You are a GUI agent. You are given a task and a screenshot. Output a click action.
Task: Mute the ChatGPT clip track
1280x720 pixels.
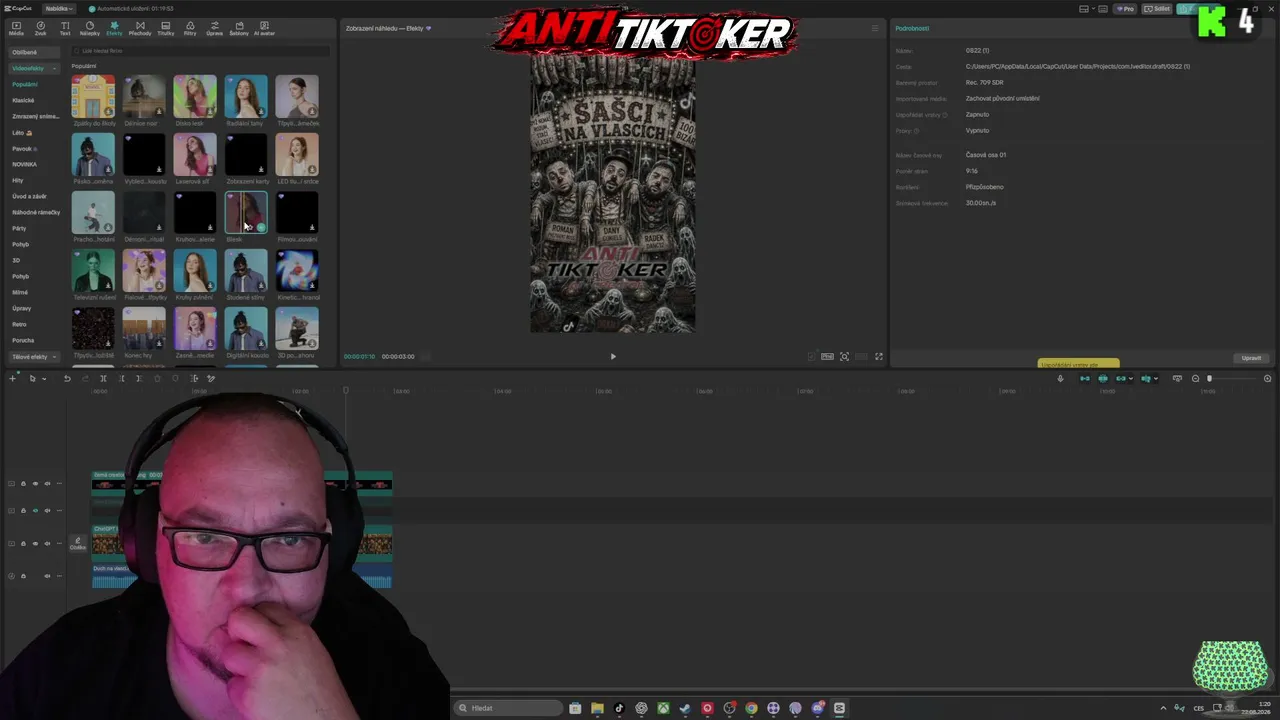coord(47,544)
